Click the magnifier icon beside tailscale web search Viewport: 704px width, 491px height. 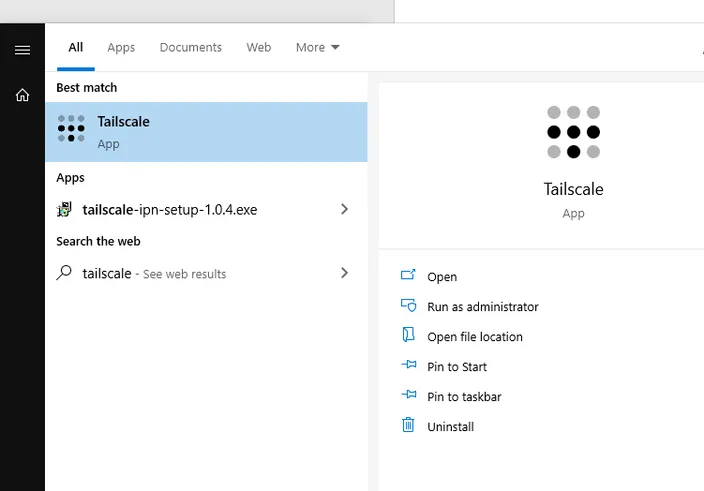pos(64,272)
